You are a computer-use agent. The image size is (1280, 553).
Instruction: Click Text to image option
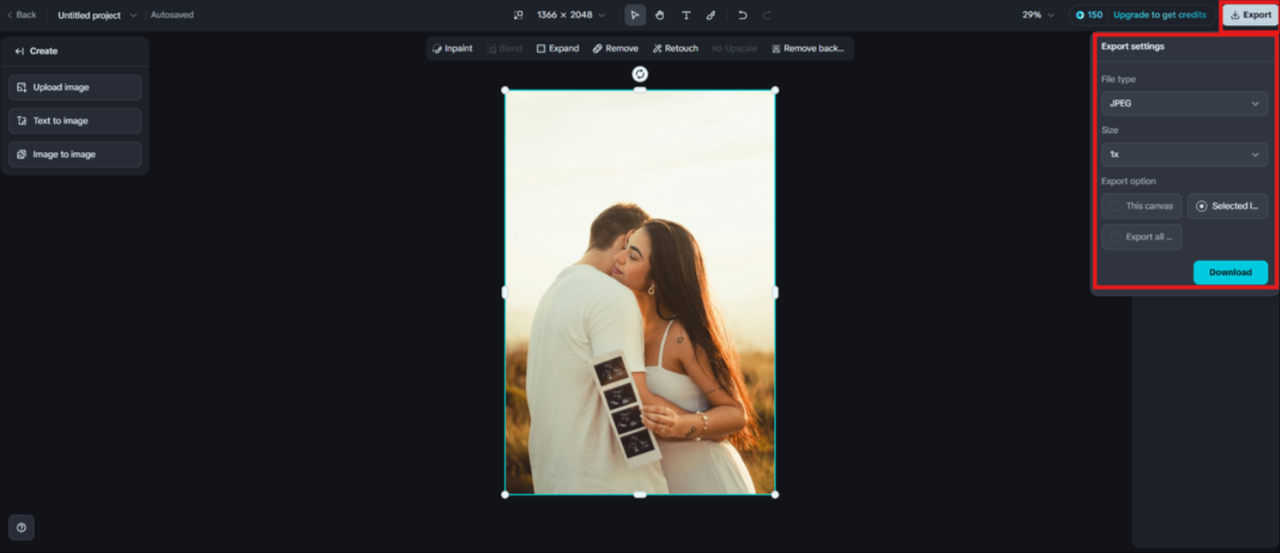75,121
